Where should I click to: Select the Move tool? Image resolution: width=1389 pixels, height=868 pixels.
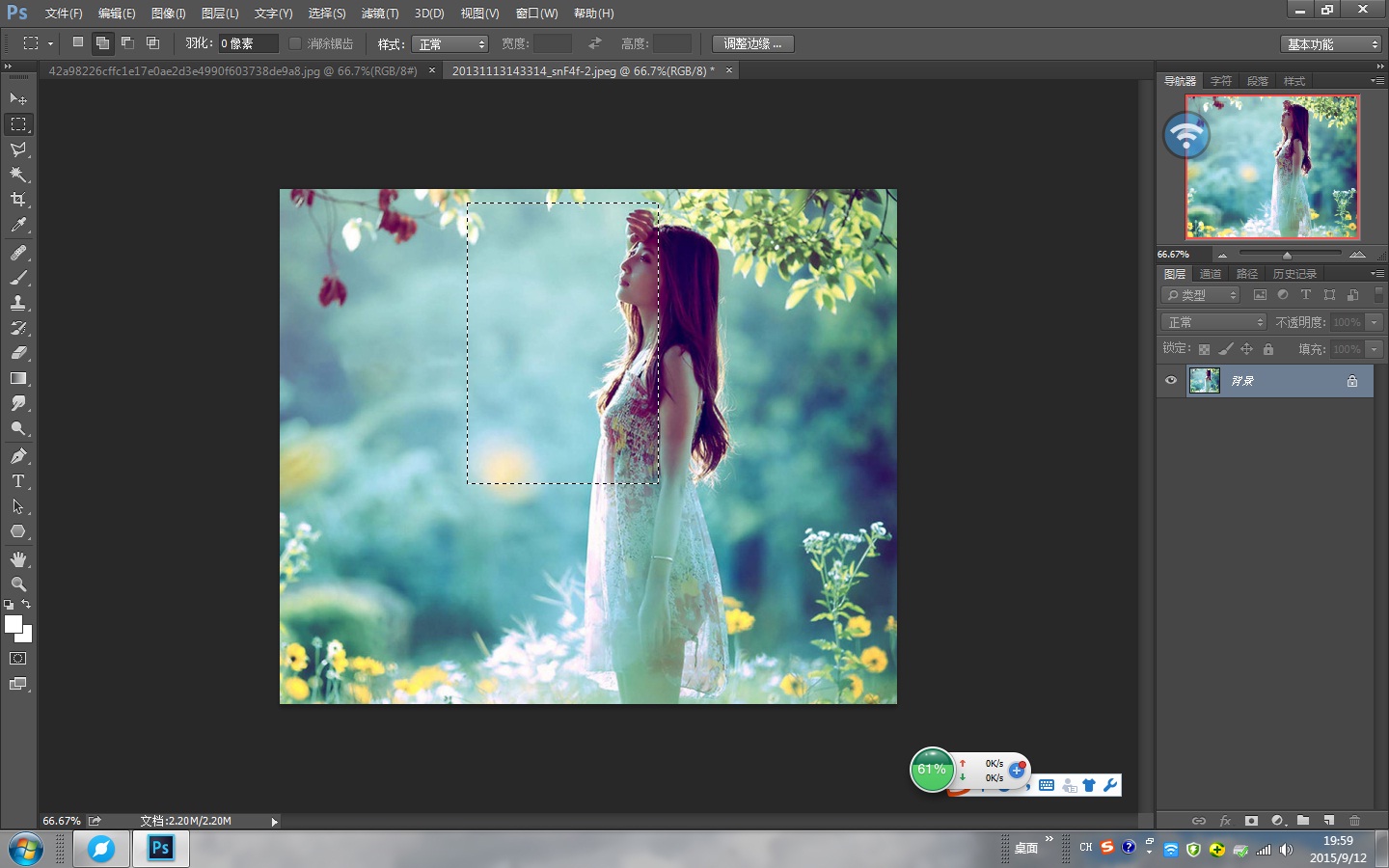click(x=18, y=99)
